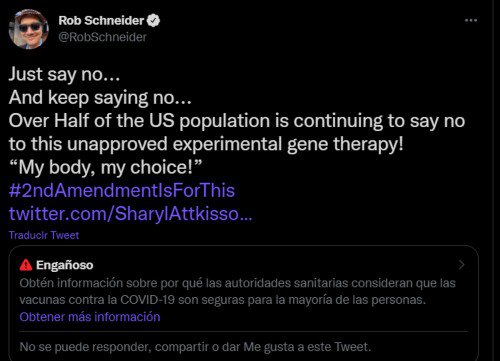Click the "My body, my choice!" line
The width and height of the screenshot is (500, 361).
tap(106, 167)
